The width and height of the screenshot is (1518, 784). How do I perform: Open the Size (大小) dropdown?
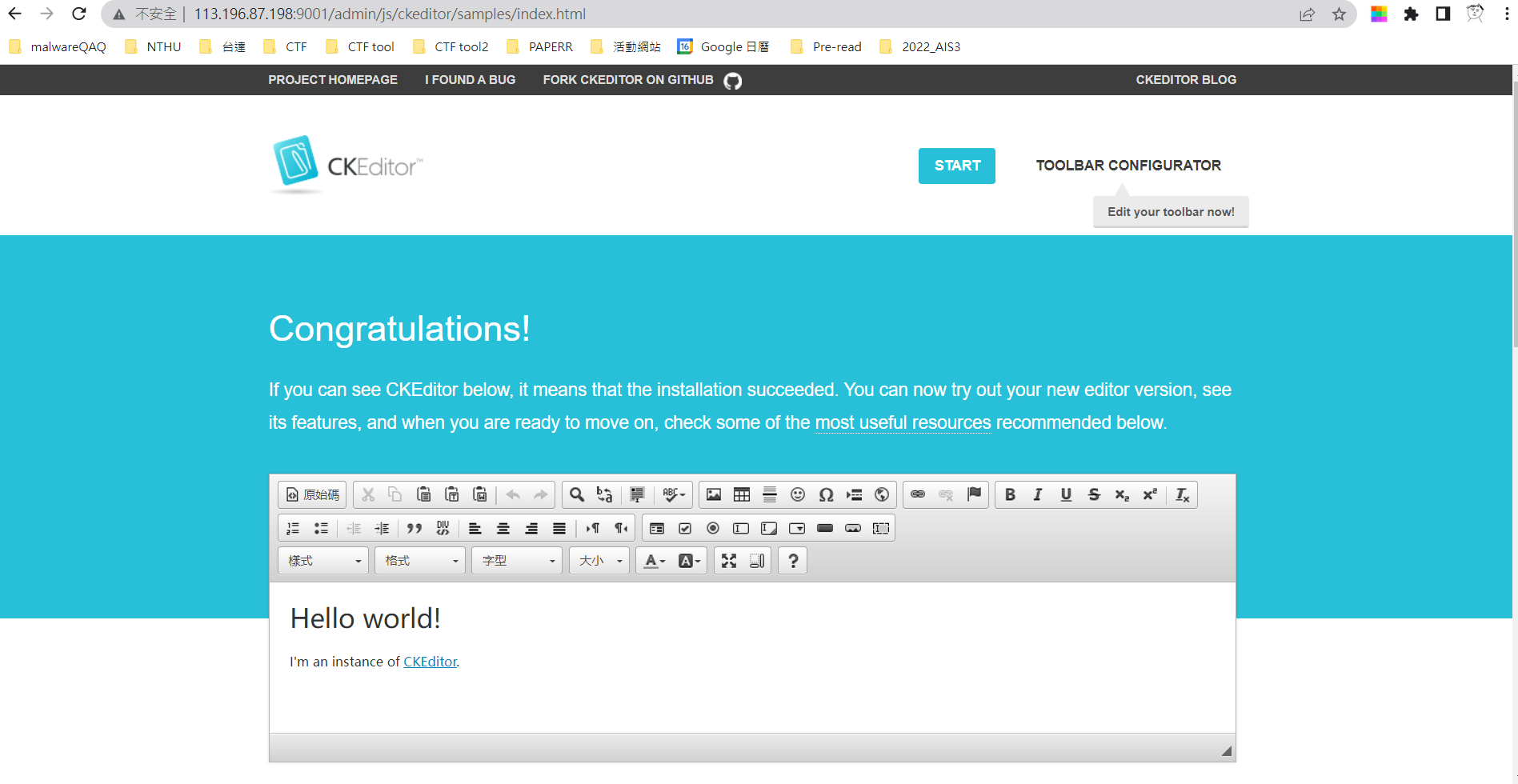tap(599, 561)
